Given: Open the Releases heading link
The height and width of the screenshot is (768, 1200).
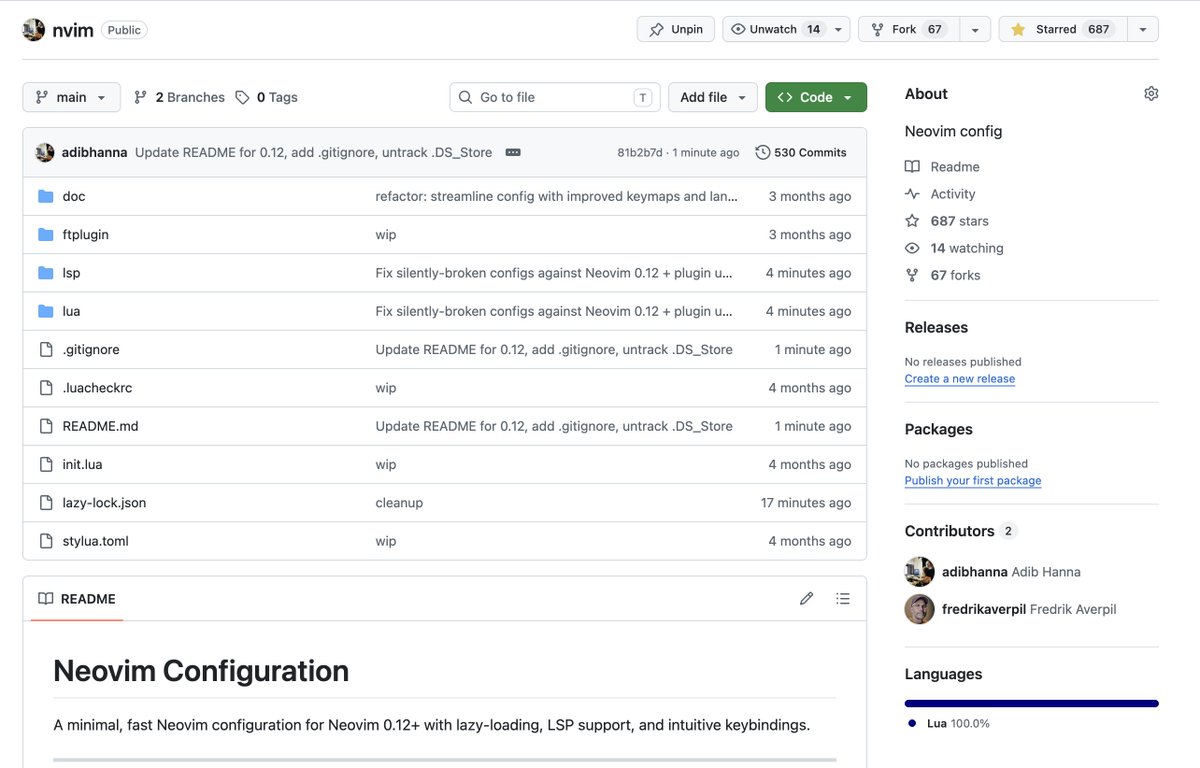Looking at the screenshot, I should 936,327.
